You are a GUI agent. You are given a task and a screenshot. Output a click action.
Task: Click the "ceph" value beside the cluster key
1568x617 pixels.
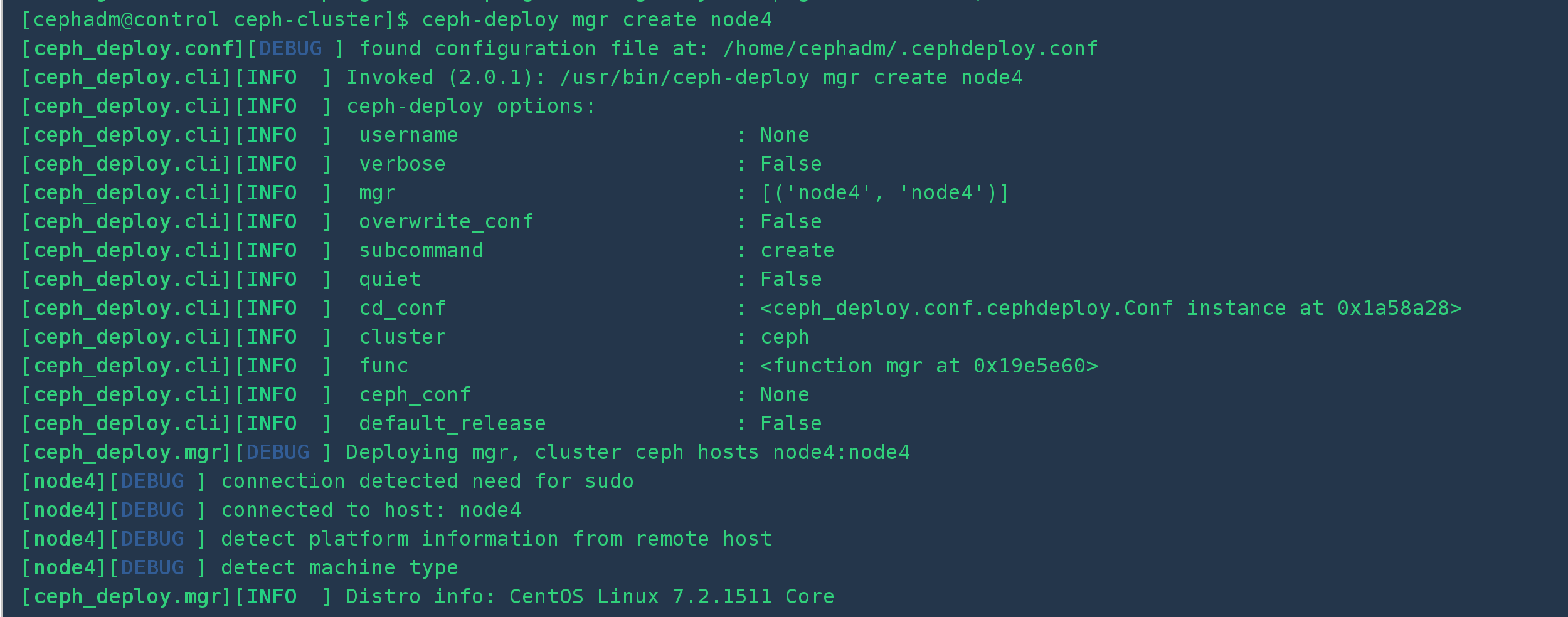785,337
